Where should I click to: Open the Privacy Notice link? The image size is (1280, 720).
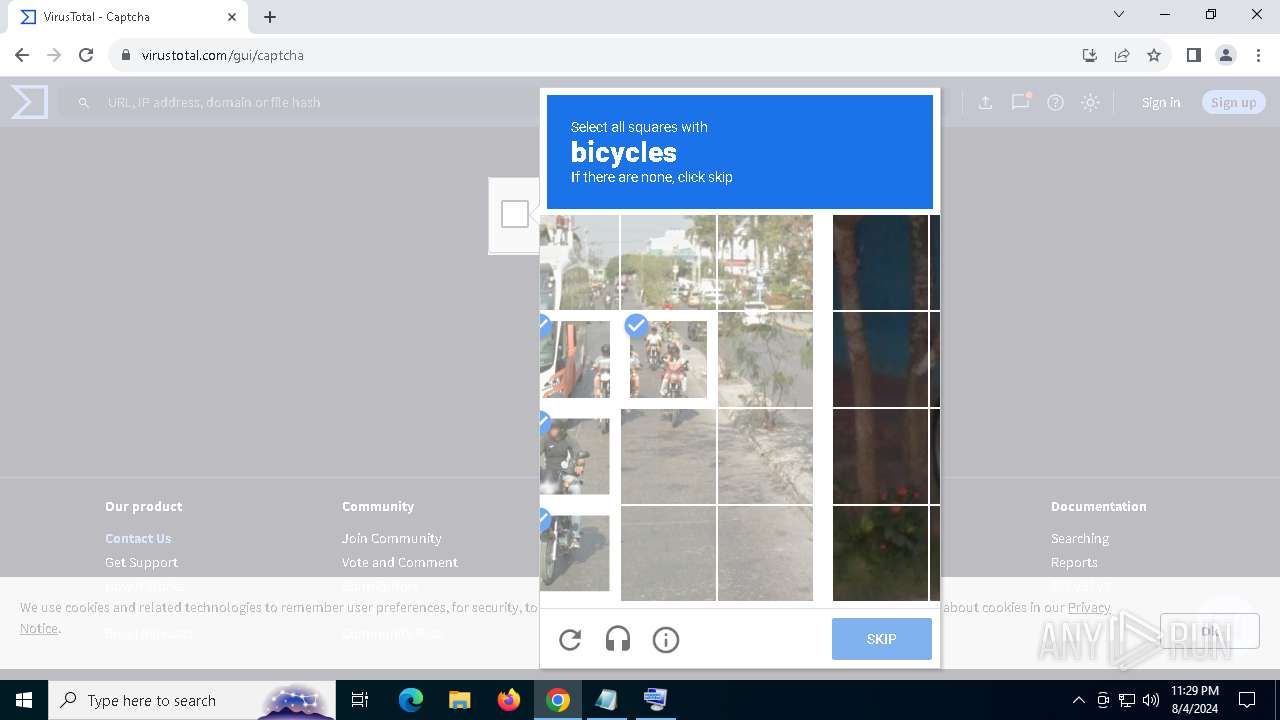[1089, 607]
